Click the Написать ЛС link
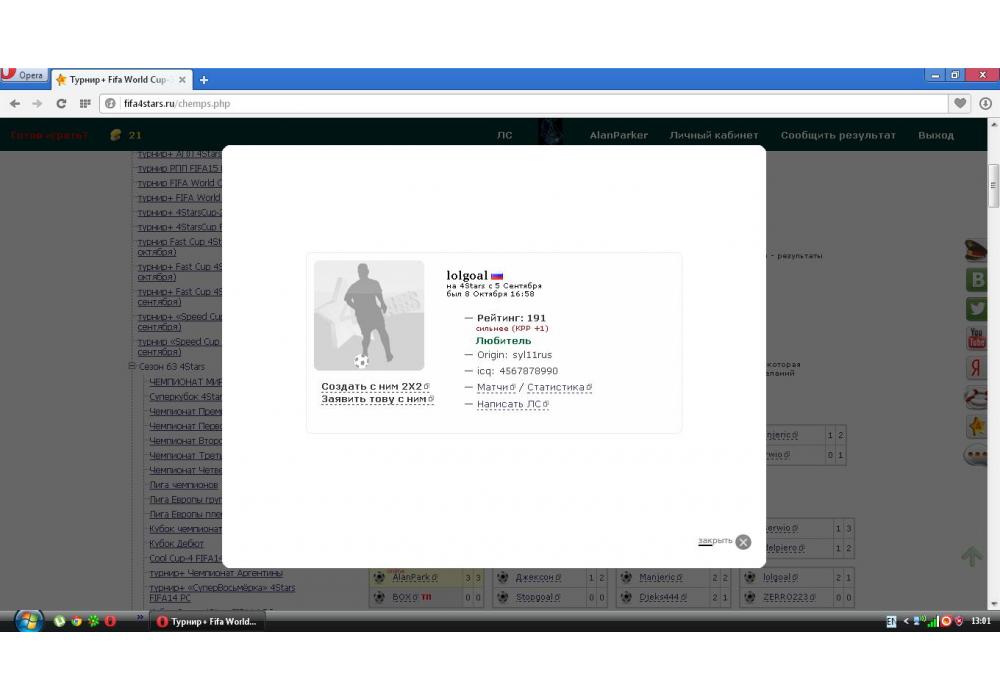1000x700 pixels. point(509,404)
